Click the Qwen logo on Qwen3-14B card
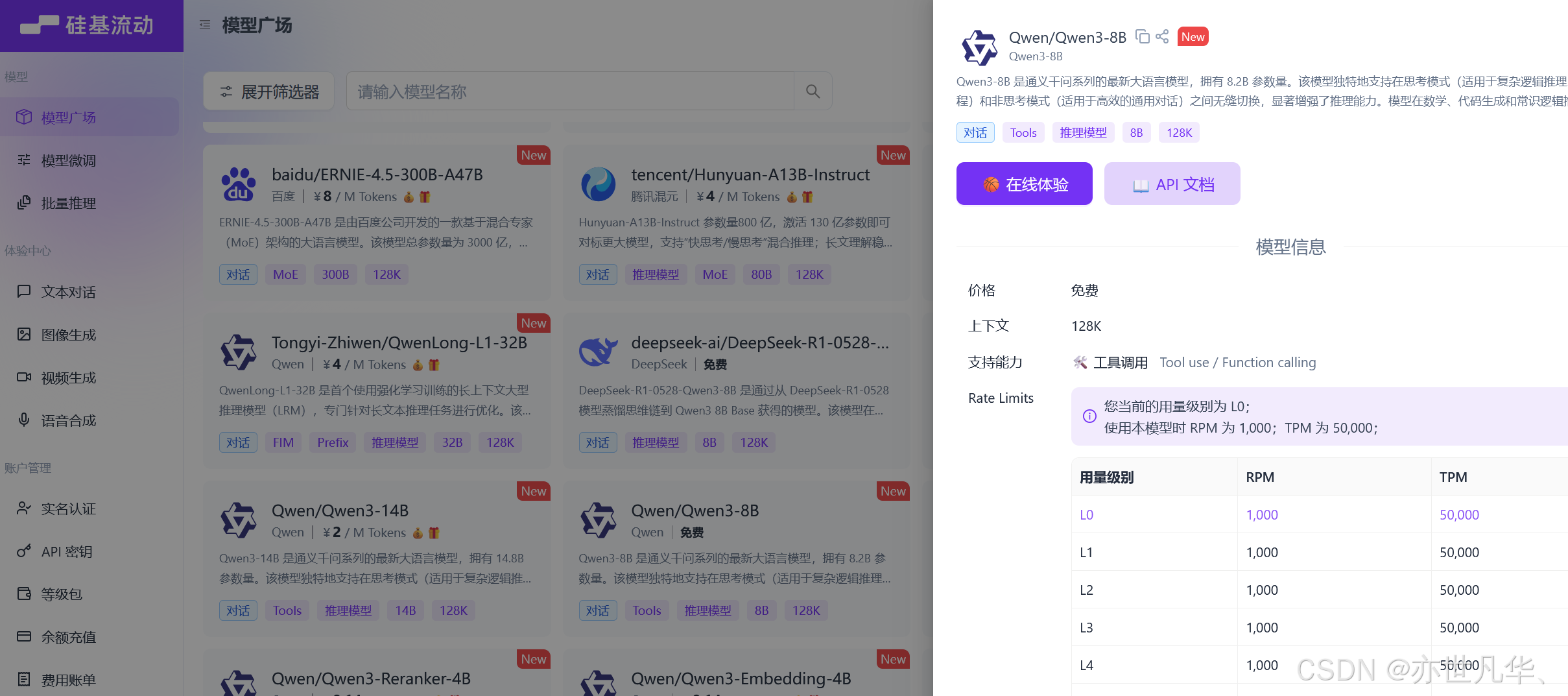The width and height of the screenshot is (1568, 696). [239, 520]
